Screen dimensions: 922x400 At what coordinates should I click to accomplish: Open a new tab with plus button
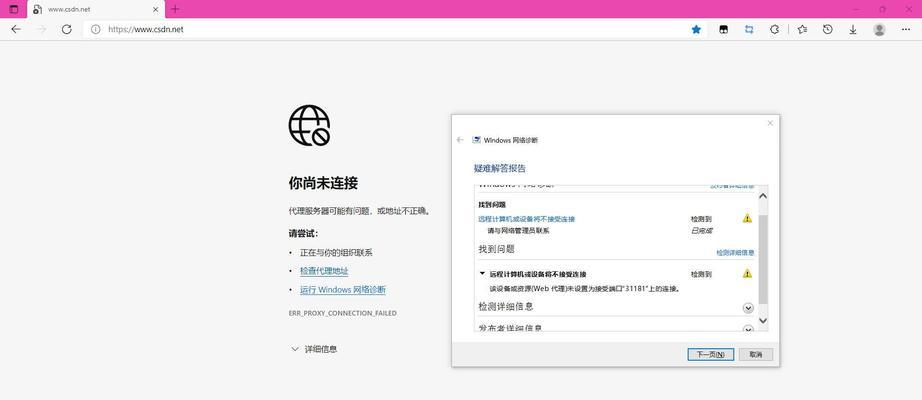coord(175,9)
